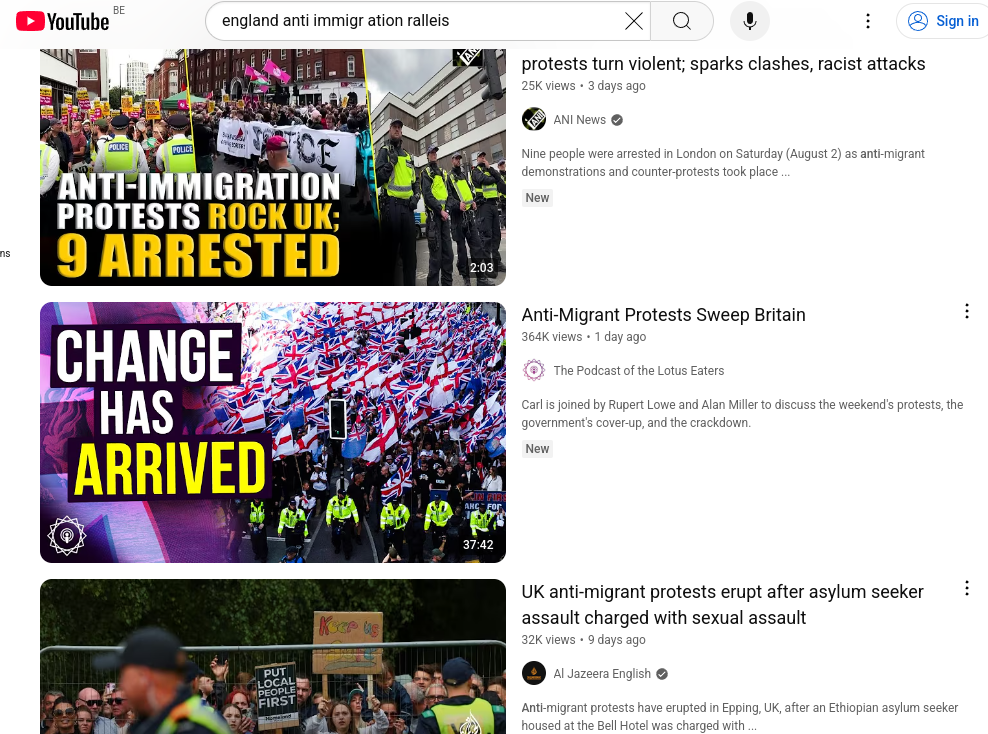Image resolution: width=988 pixels, height=734 pixels.
Task: Open the ANI News channel name link
Action: pos(579,120)
